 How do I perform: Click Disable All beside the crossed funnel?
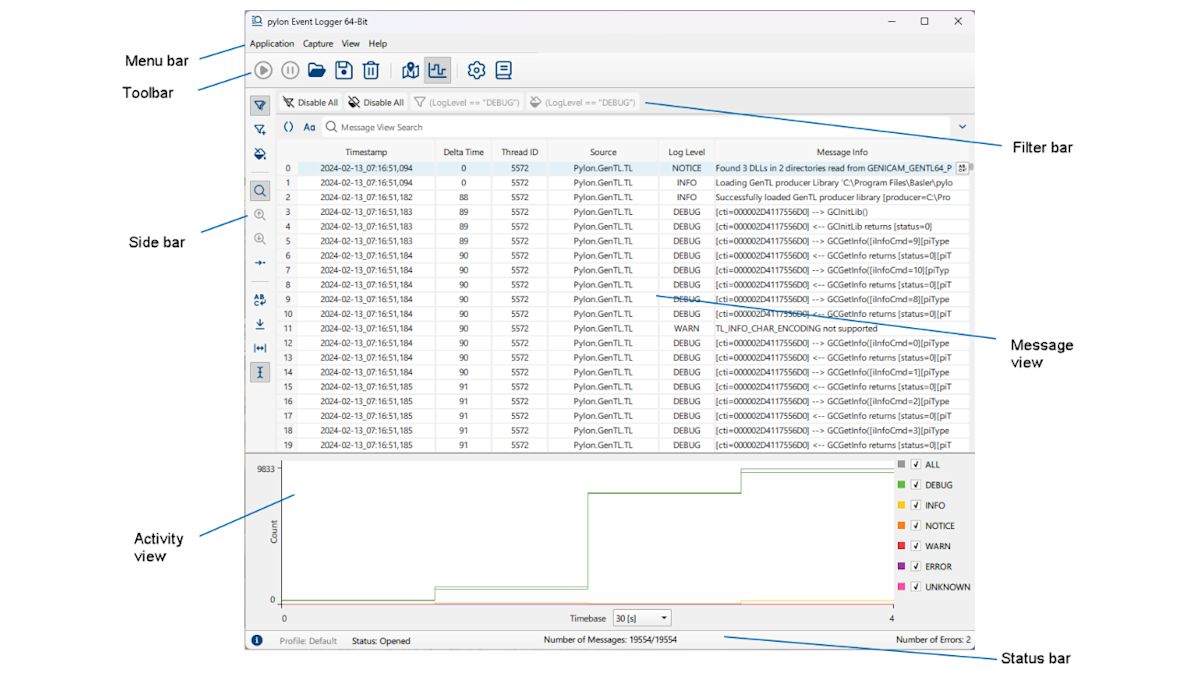(x=310, y=102)
